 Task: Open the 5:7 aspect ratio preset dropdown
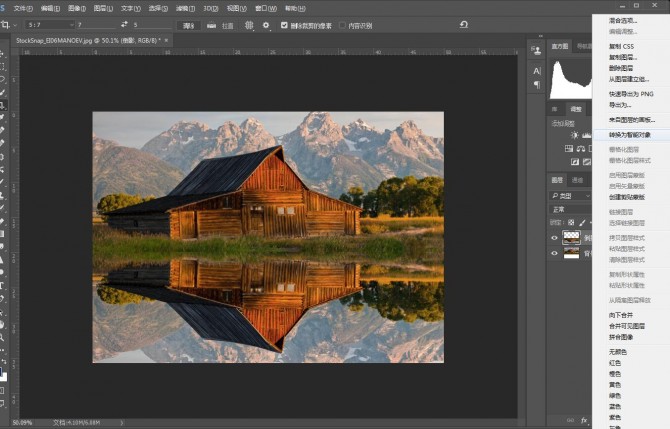tap(50, 24)
